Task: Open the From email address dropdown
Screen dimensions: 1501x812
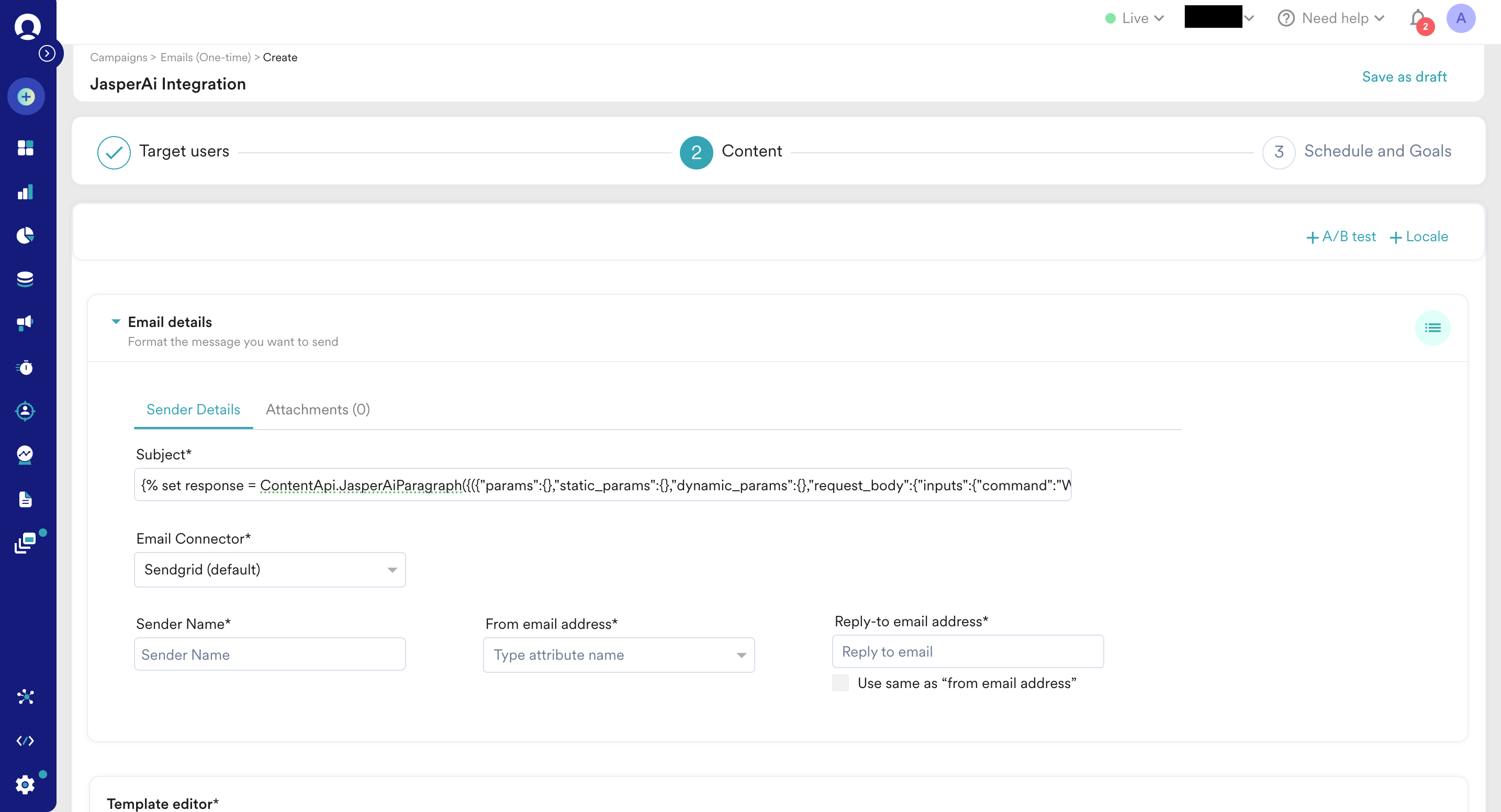Action: [619, 656]
